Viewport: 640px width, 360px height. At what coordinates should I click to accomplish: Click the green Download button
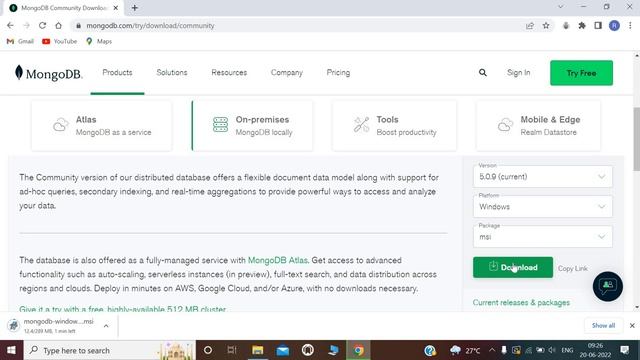click(x=513, y=267)
